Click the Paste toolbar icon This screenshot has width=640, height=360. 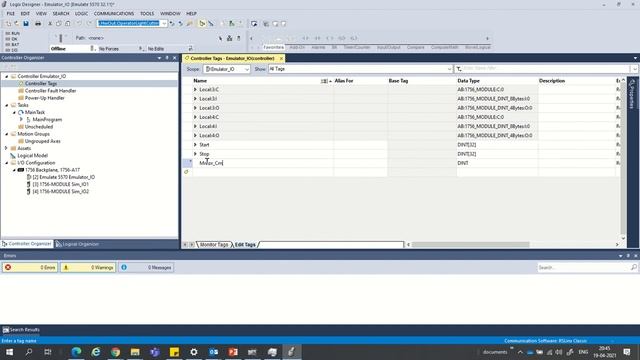coord(68,24)
